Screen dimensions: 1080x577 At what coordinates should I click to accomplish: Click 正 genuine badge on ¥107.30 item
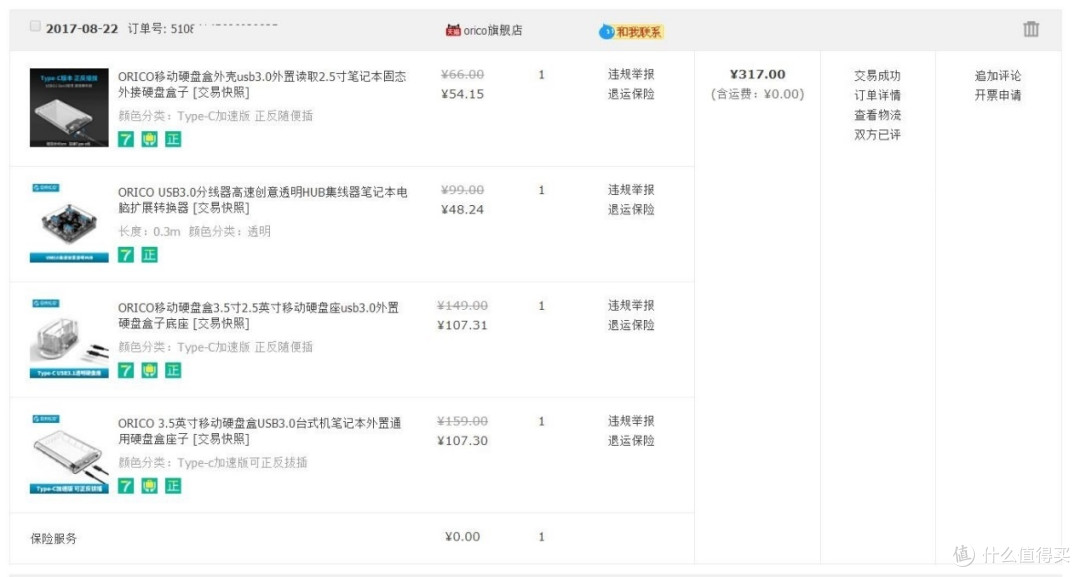173,486
